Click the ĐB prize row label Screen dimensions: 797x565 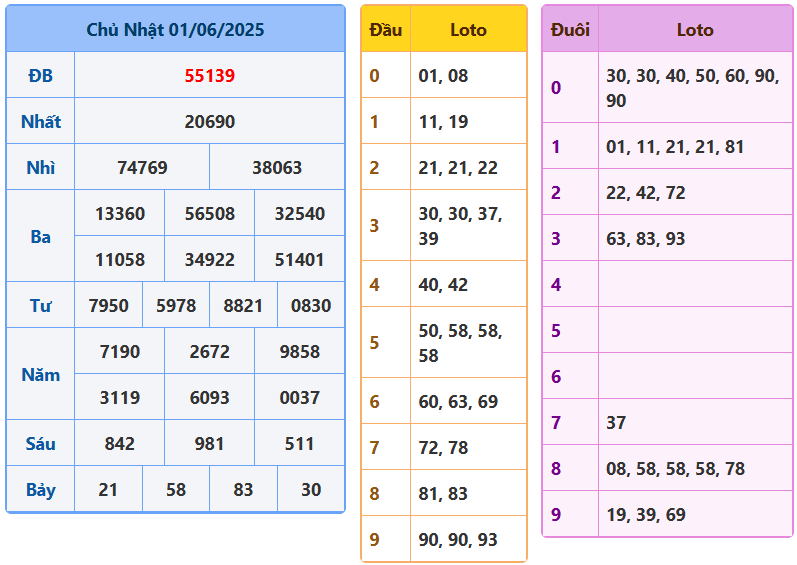[40, 75]
